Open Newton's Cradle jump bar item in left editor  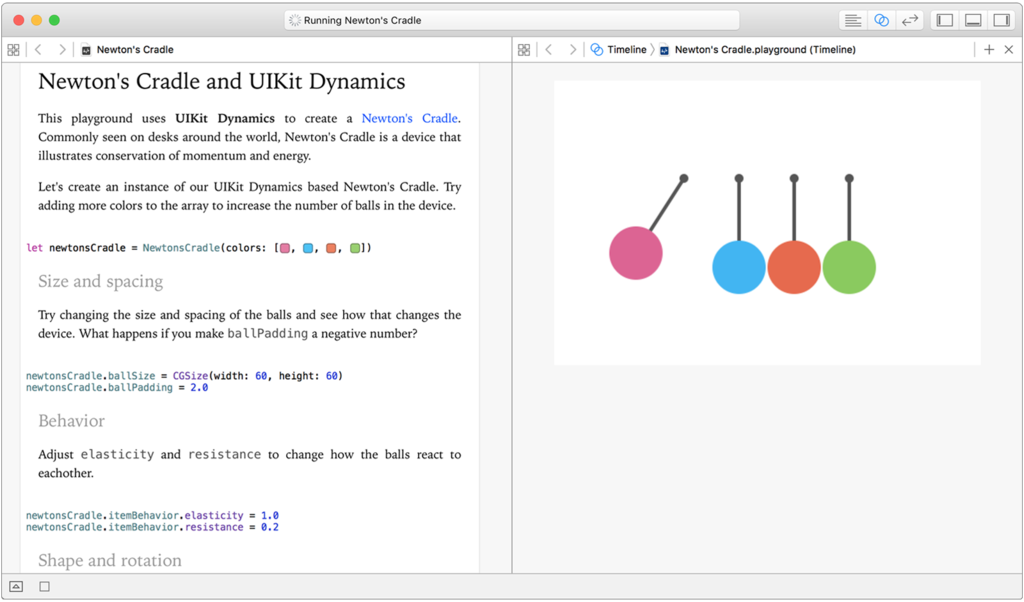(127, 50)
